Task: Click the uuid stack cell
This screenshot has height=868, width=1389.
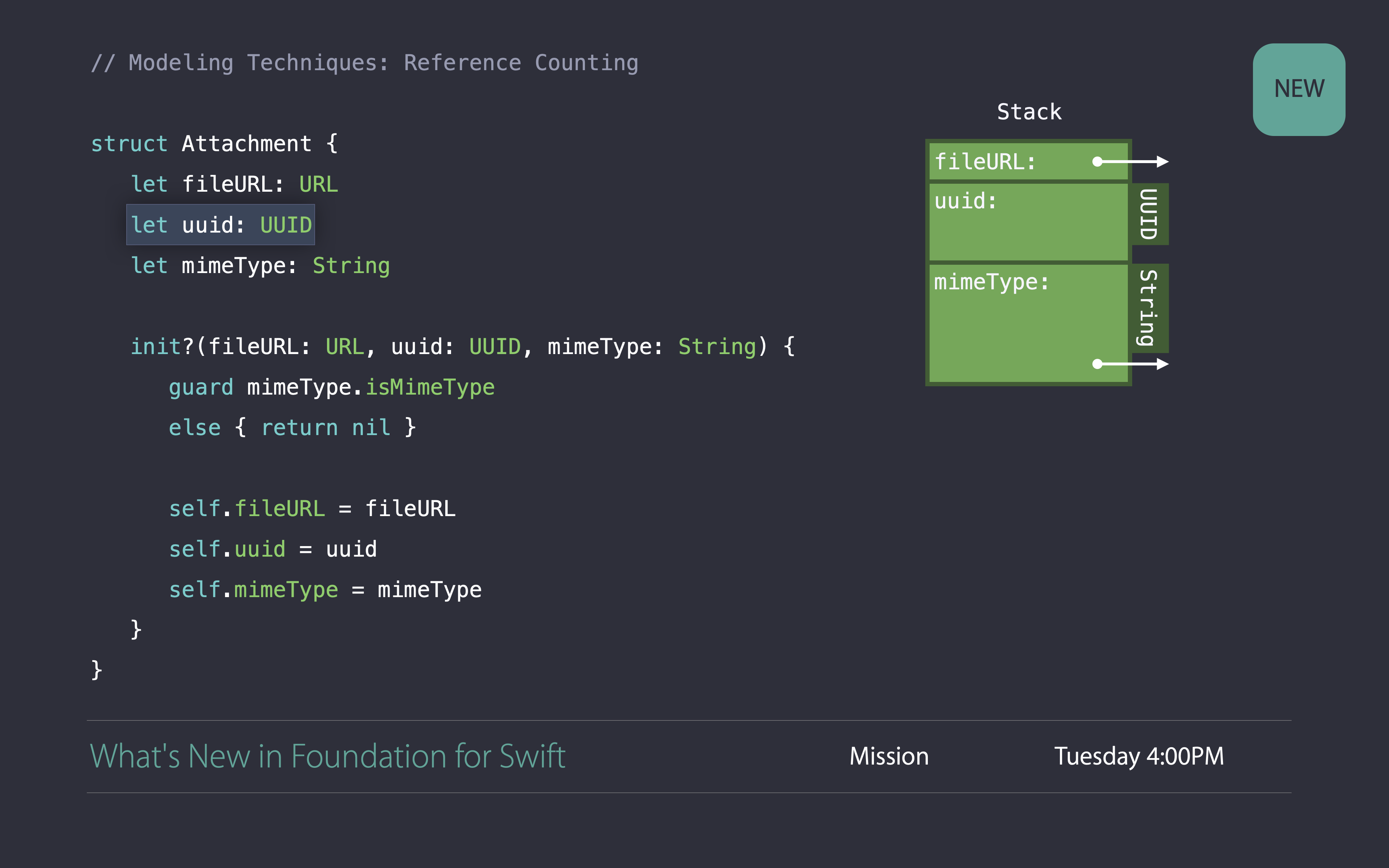Action: coord(1027,222)
